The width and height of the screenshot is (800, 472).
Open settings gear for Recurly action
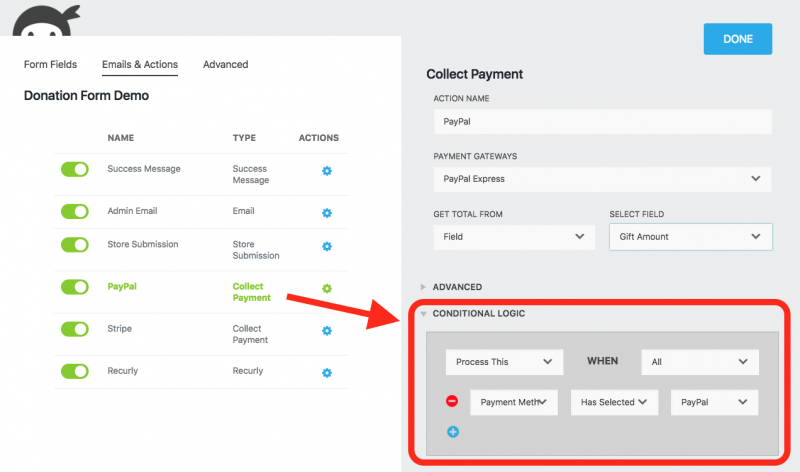click(x=327, y=373)
